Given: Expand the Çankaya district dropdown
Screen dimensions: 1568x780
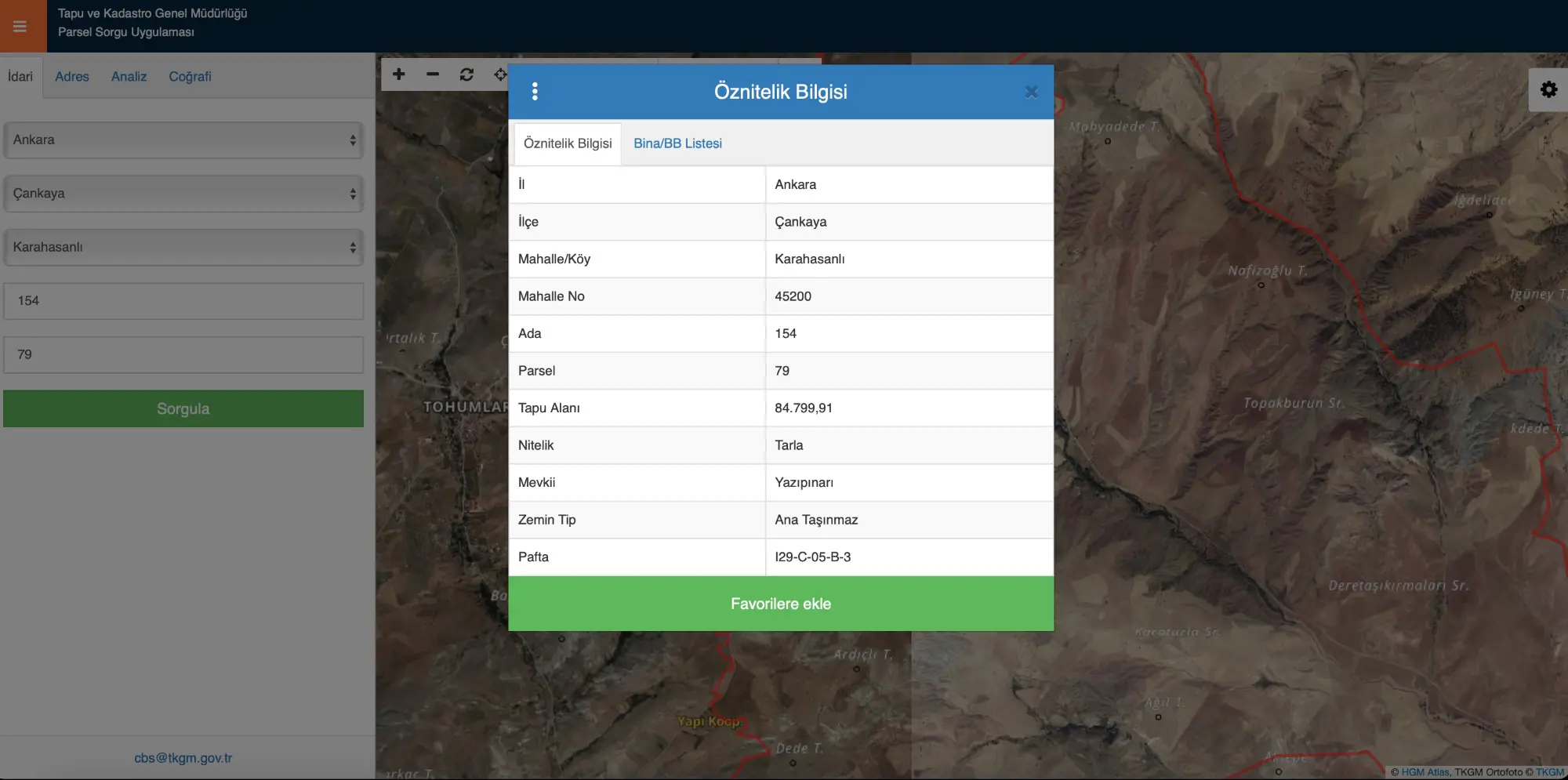Looking at the screenshot, I should tap(183, 194).
